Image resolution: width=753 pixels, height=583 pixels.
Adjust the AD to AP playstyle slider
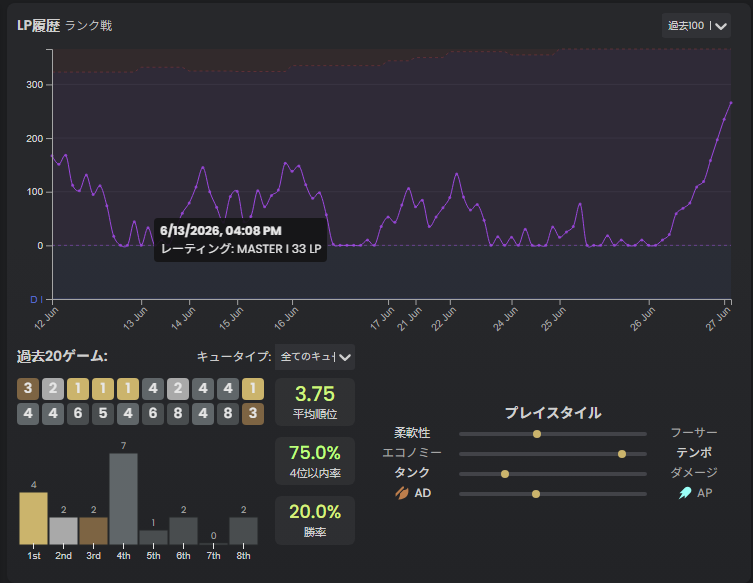pyautogui.click(x=553, y=494)
